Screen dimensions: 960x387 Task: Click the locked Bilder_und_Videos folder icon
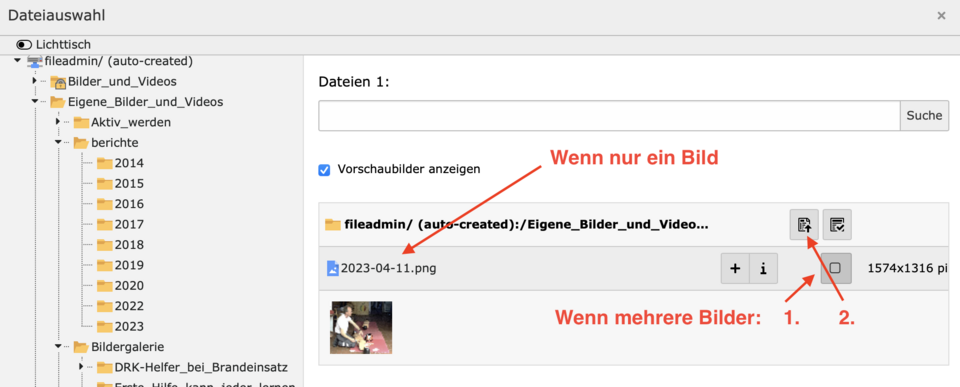coord(58,82)
